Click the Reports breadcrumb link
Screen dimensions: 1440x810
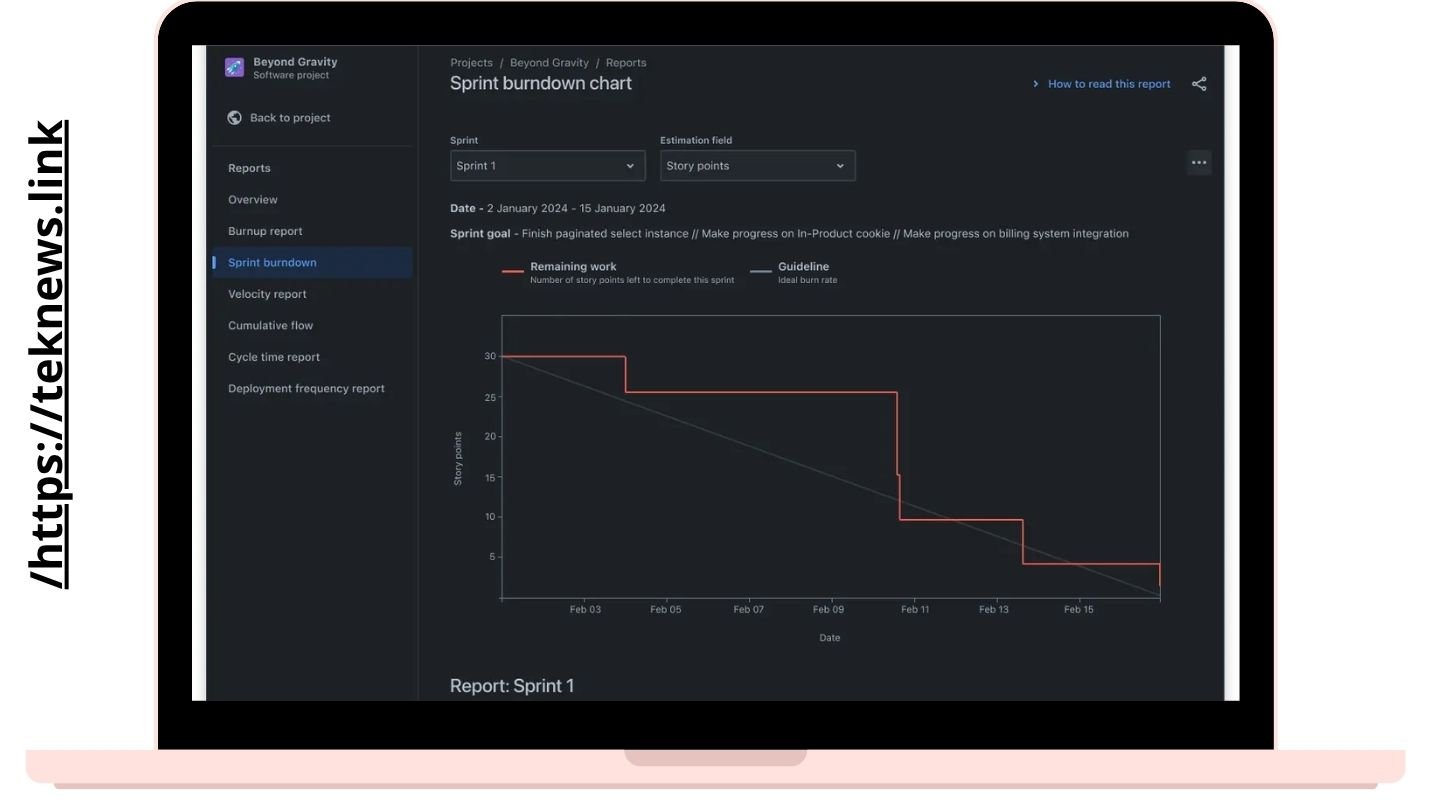[626, 62]
